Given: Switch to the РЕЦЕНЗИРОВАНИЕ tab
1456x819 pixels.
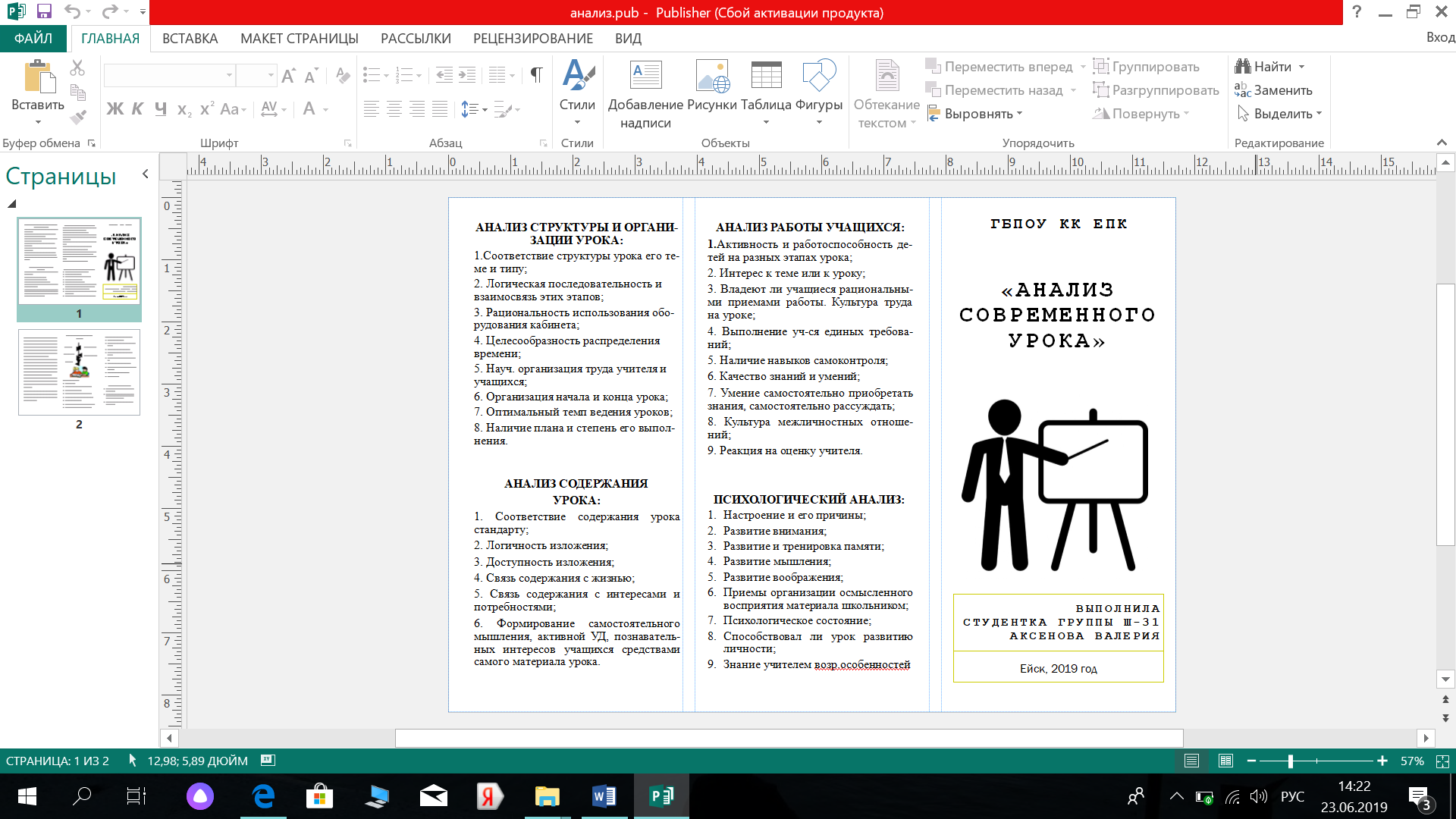Looking at the screenshot, I should (x=533, y=38).
